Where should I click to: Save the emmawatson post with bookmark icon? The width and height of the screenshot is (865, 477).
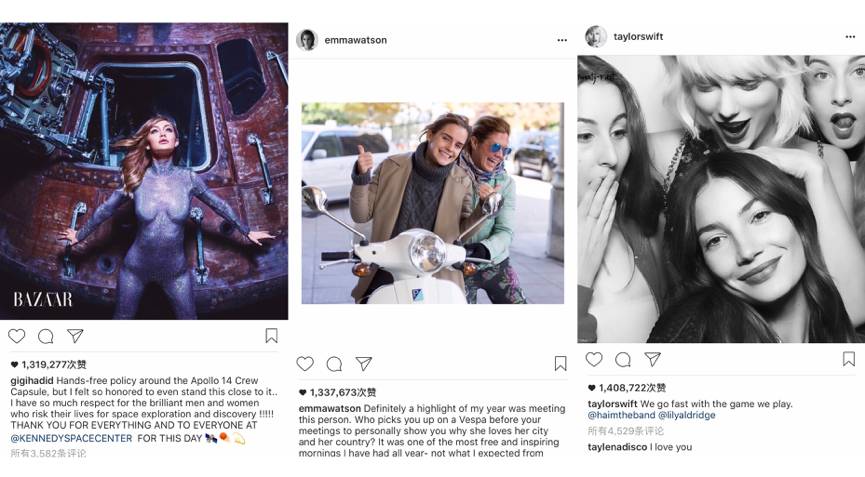pyautogui.click(x=560, y=364)
